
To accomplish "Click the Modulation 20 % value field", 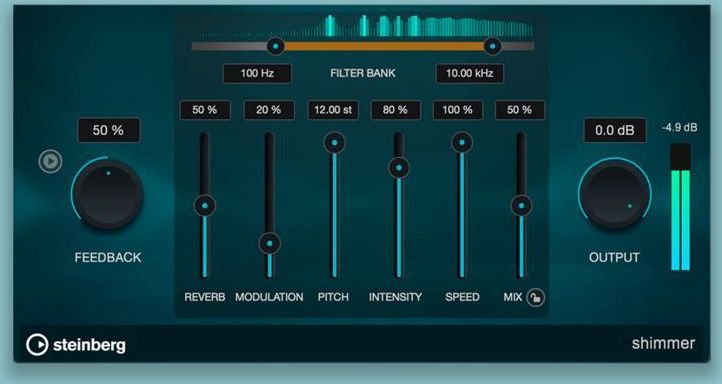I will (269, 110).
